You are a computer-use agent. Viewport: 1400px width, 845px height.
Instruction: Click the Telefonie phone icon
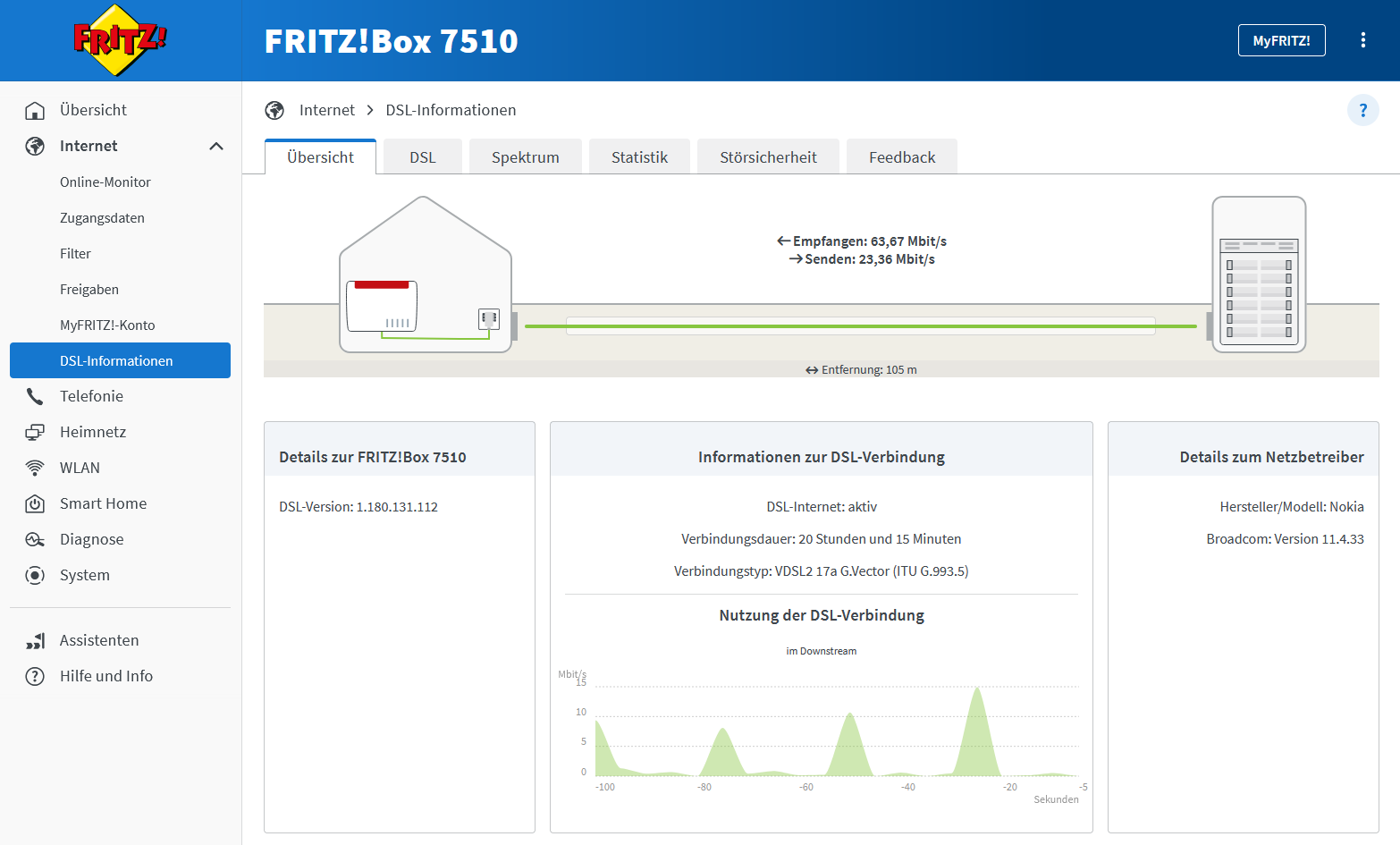[35, 396]
